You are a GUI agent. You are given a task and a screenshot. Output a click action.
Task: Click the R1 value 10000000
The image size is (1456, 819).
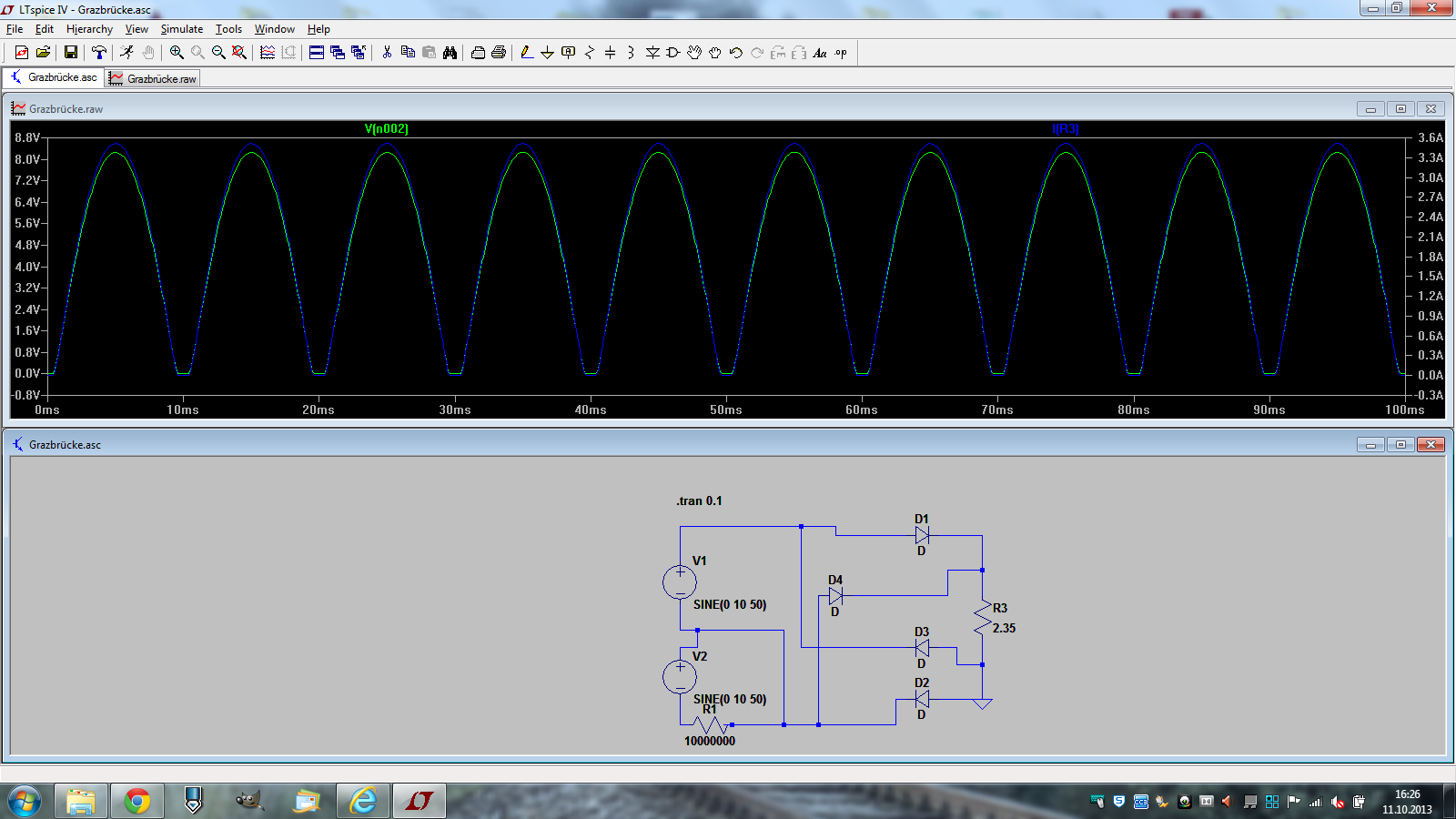click(710, 742)
